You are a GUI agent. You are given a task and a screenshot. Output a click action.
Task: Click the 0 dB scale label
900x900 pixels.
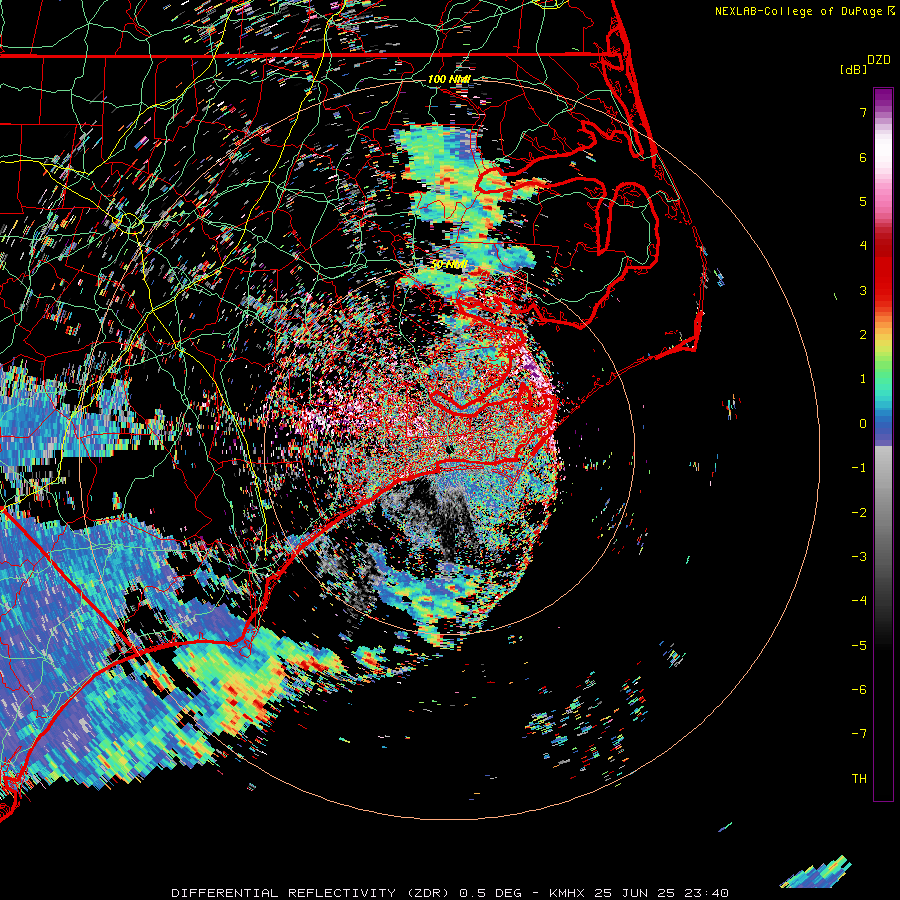[x=863, y=424]
